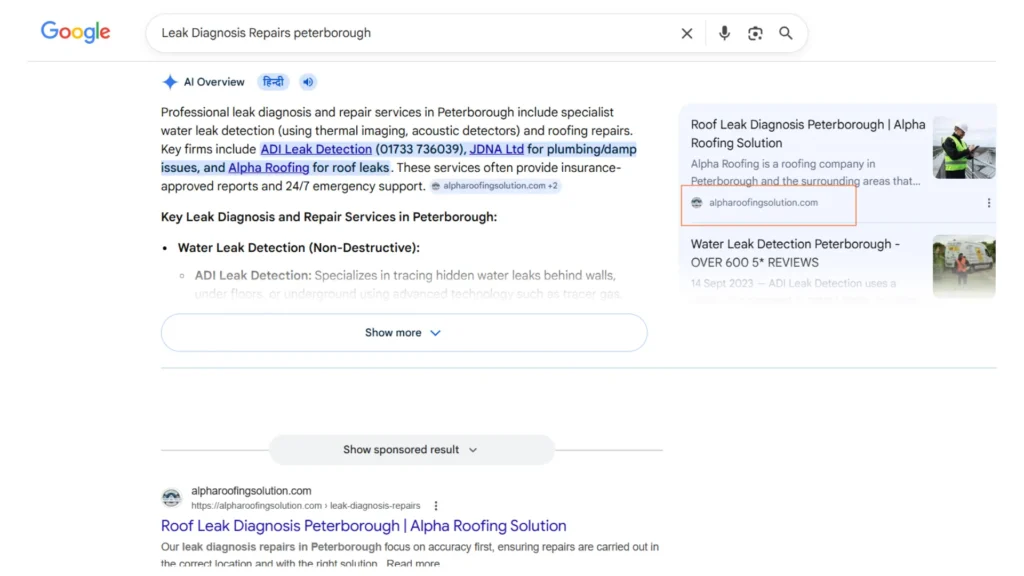The image size is (1024, 576).
Task: Clear search text with X icon
Action: coord(687,33)
